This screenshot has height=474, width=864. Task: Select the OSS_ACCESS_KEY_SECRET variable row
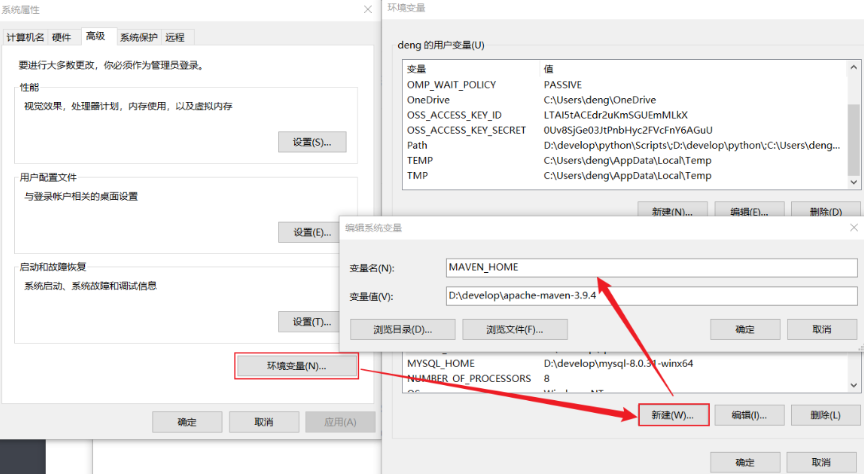625,130
